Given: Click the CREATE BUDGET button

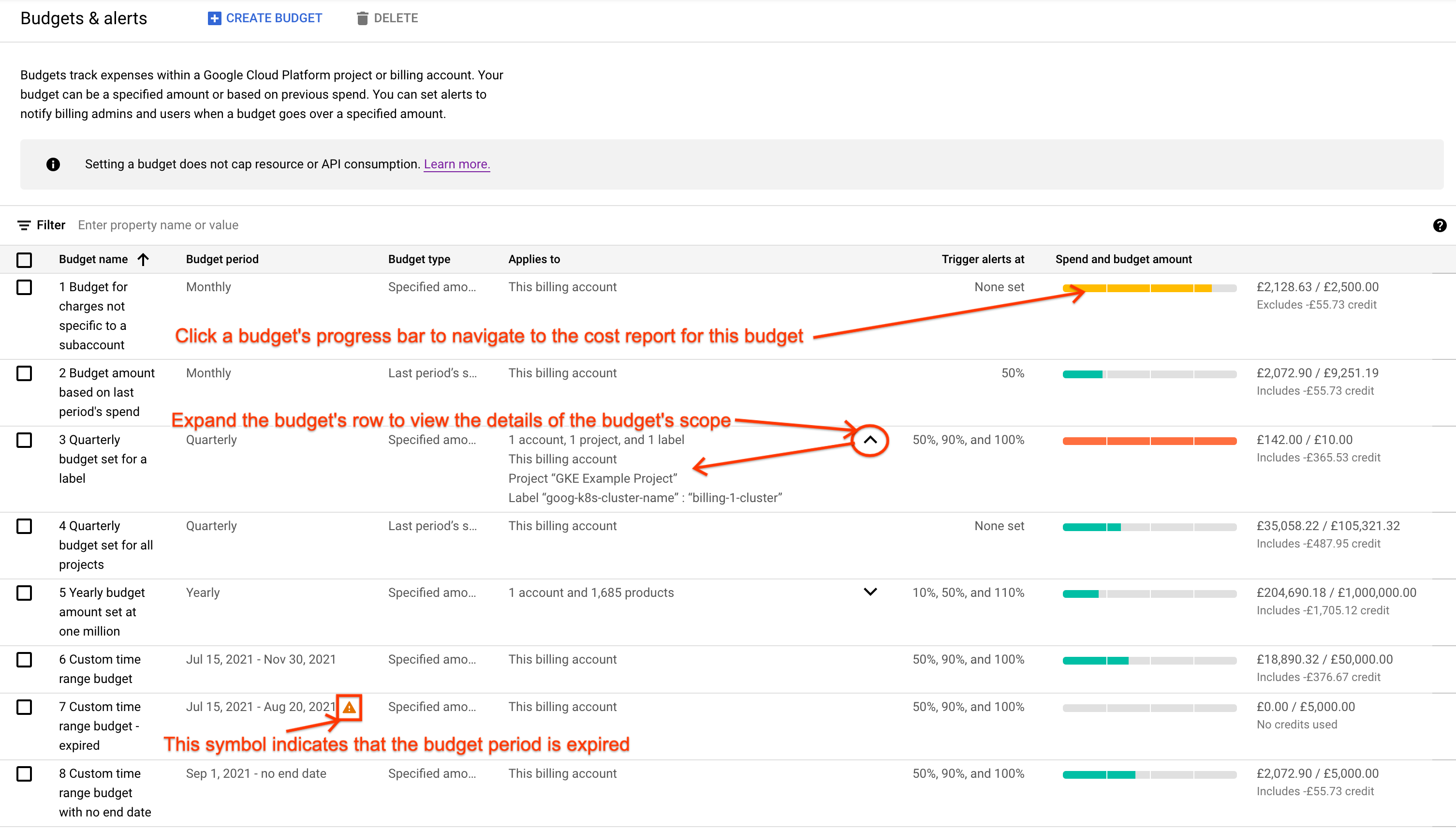Looking at the screenshot, I should [x=264, y=18].
